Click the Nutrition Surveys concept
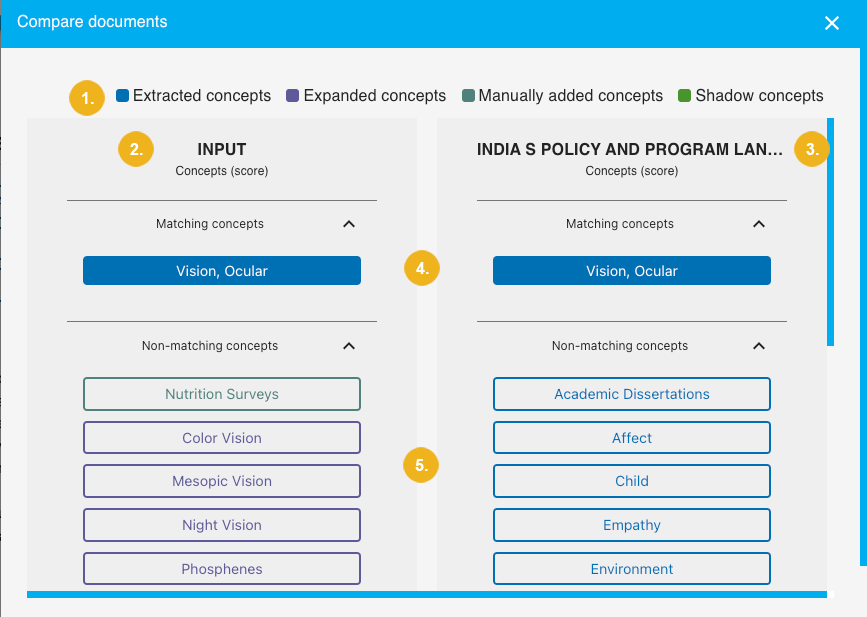Viewport: 867px width, 617px height. tap(222, 394)
